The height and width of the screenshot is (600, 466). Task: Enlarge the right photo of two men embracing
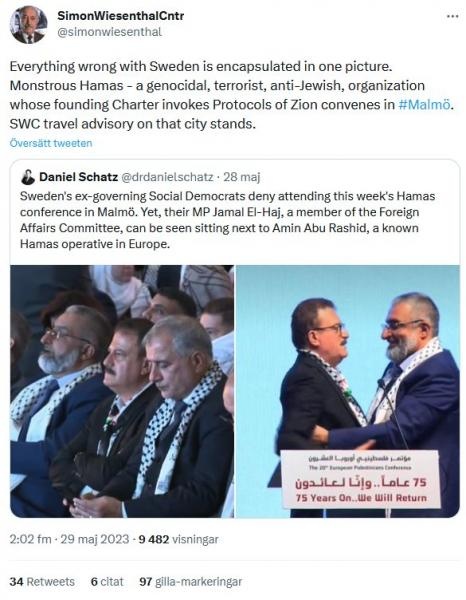[348, 391]
